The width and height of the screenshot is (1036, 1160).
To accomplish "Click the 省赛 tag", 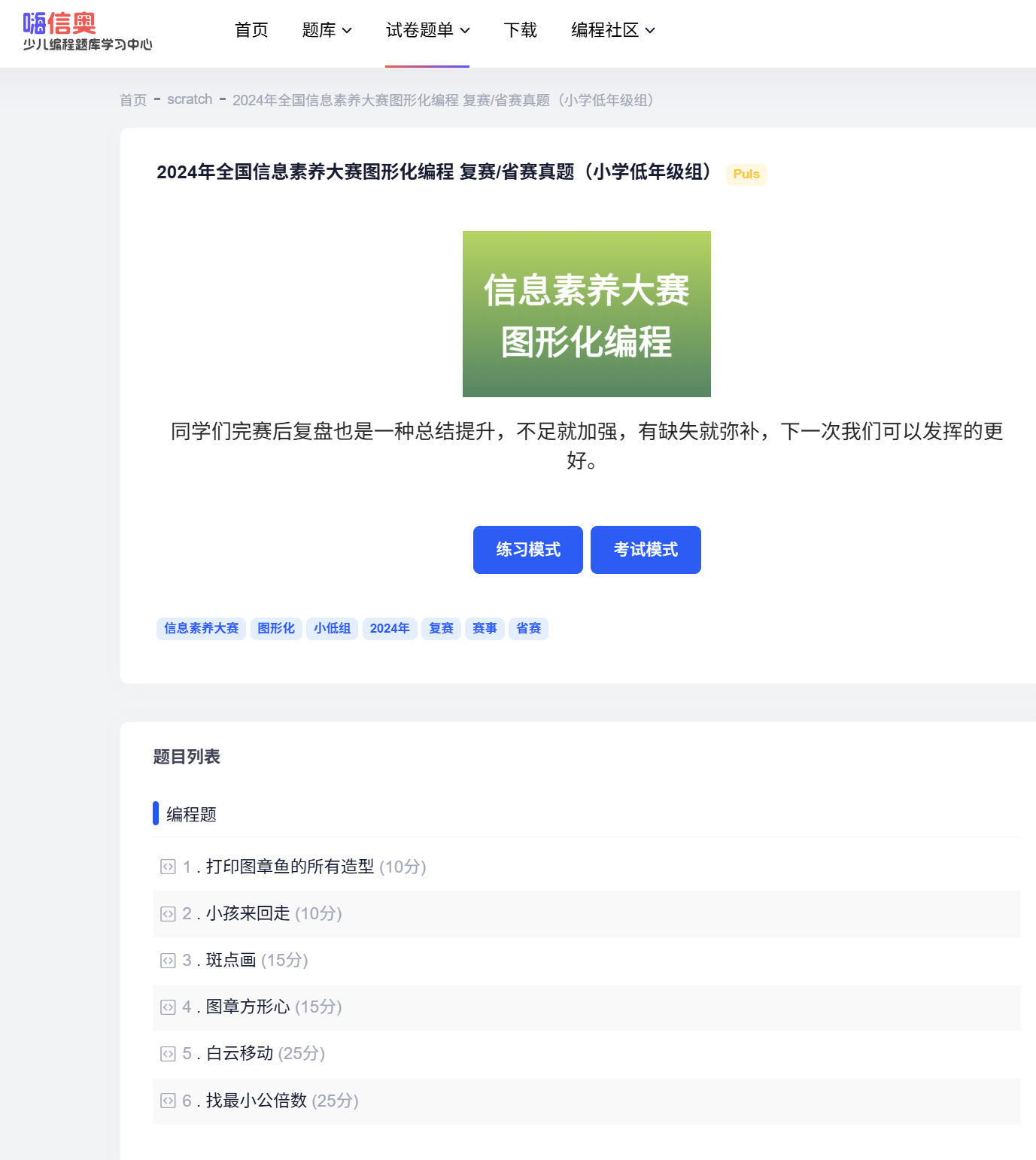I will tap(528, 628).
